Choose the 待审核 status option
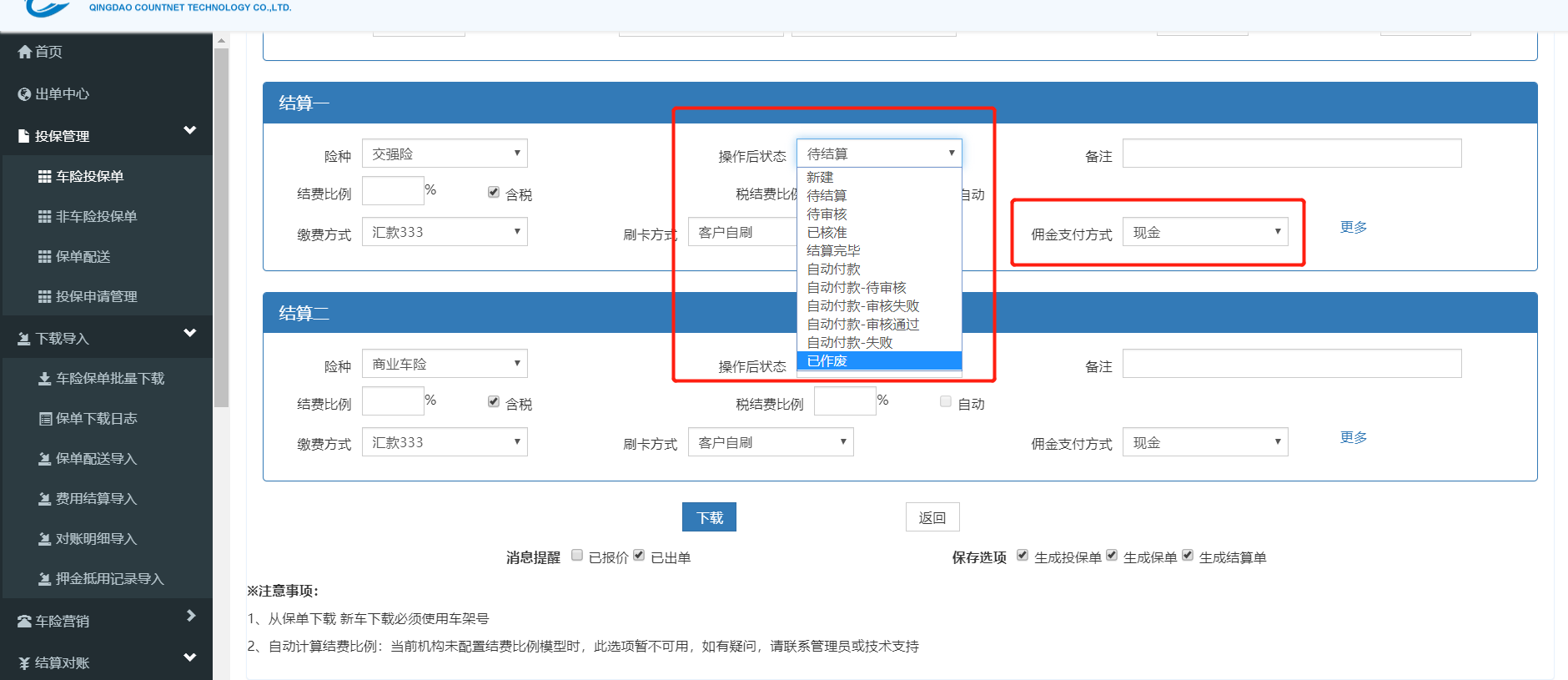The height and width of the screenshot is (680, 1568). [879, 214]
